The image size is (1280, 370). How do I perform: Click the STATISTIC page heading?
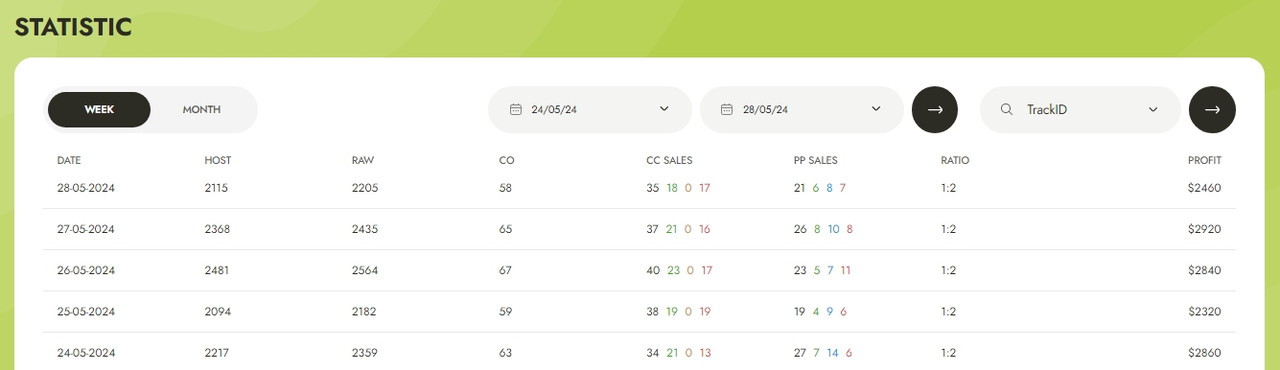tap(73, 27)
